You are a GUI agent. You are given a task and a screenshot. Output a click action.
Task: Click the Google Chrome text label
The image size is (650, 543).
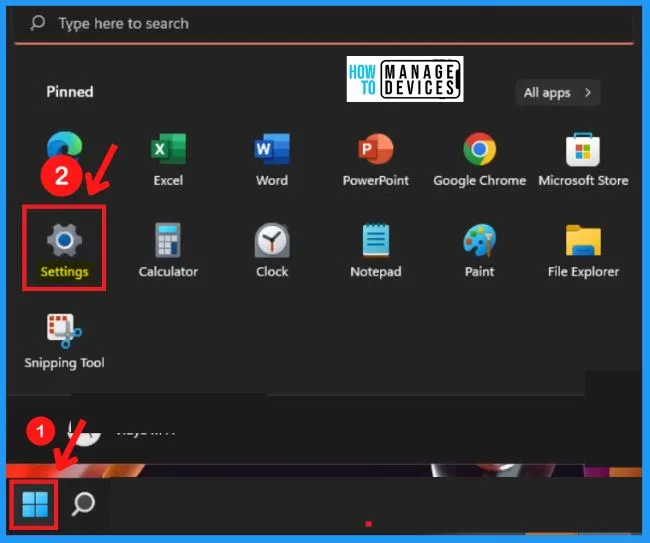coord(480,181)
